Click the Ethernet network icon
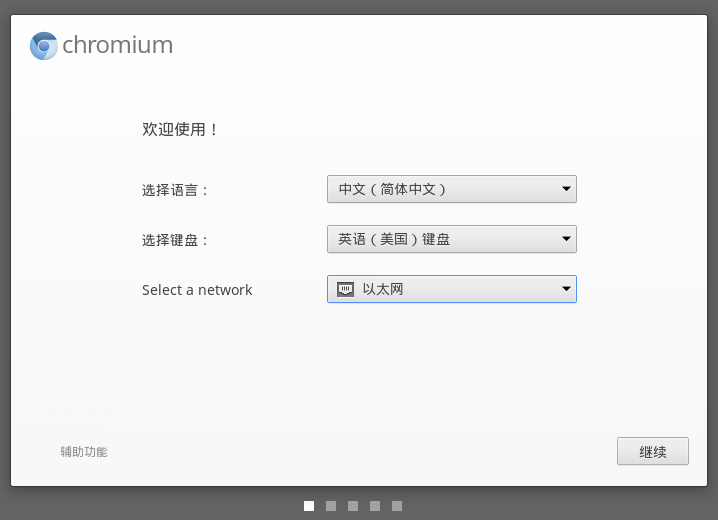The width and height of the screenshot is (718, 520). [345, 289]
